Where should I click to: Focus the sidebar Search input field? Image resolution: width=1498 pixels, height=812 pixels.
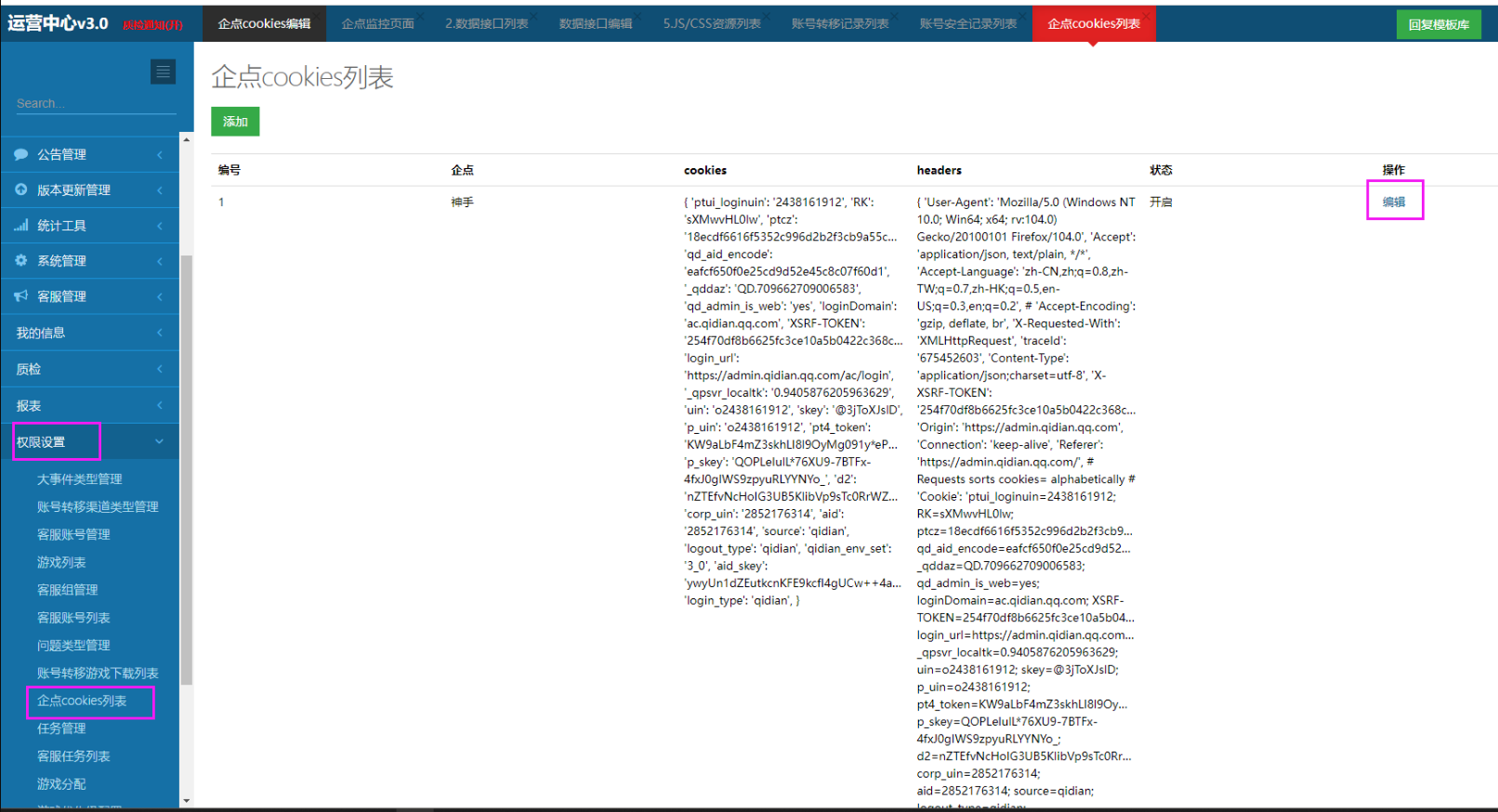pyautogui.click(x=96, y=103)
